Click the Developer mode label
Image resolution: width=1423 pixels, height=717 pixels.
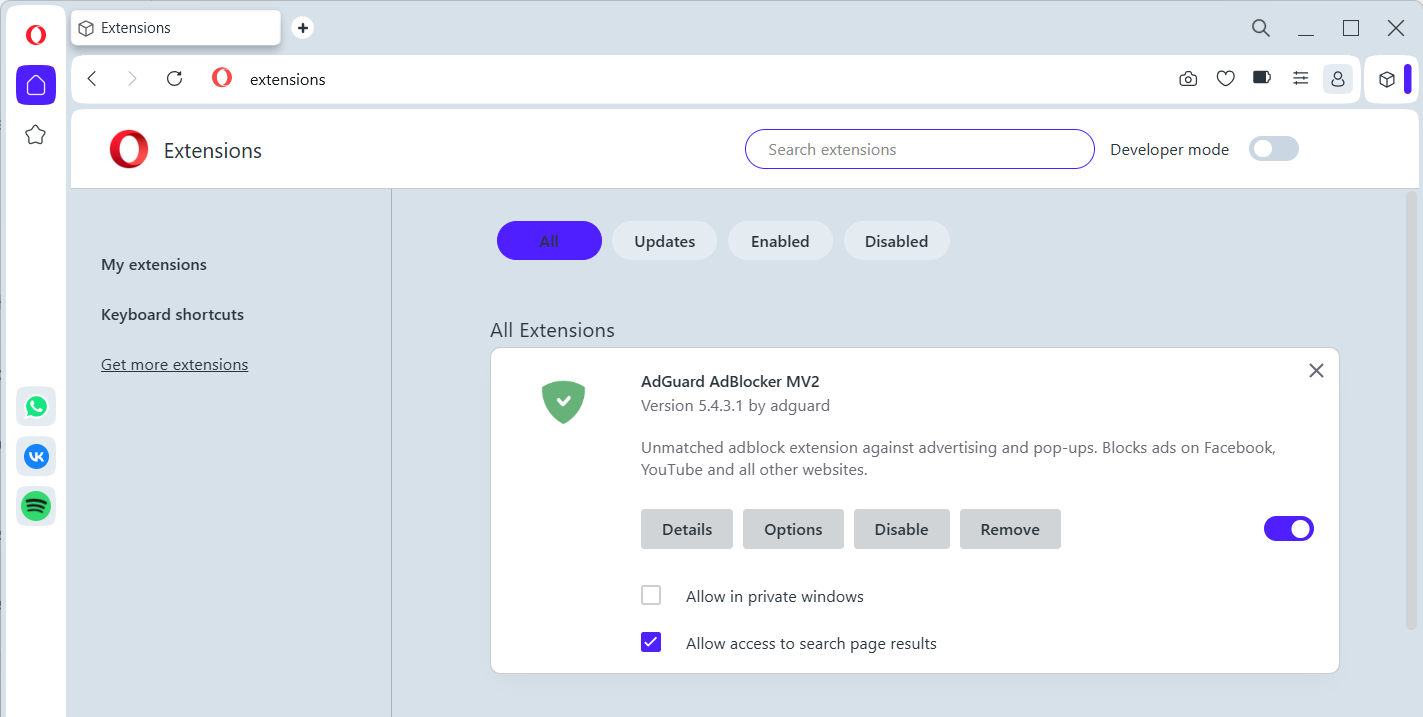[x=1169, y=149]
